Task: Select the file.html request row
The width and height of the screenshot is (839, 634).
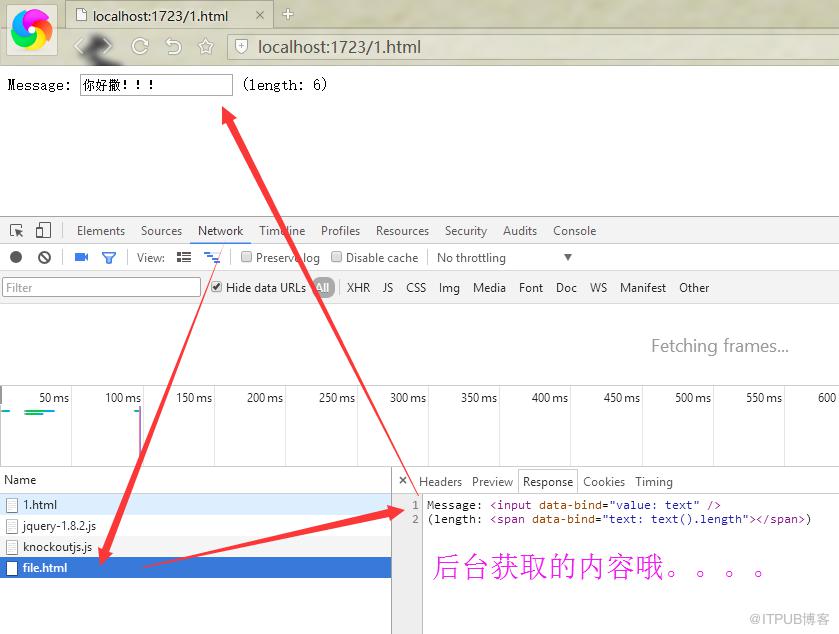Action: tap(195, 568)
